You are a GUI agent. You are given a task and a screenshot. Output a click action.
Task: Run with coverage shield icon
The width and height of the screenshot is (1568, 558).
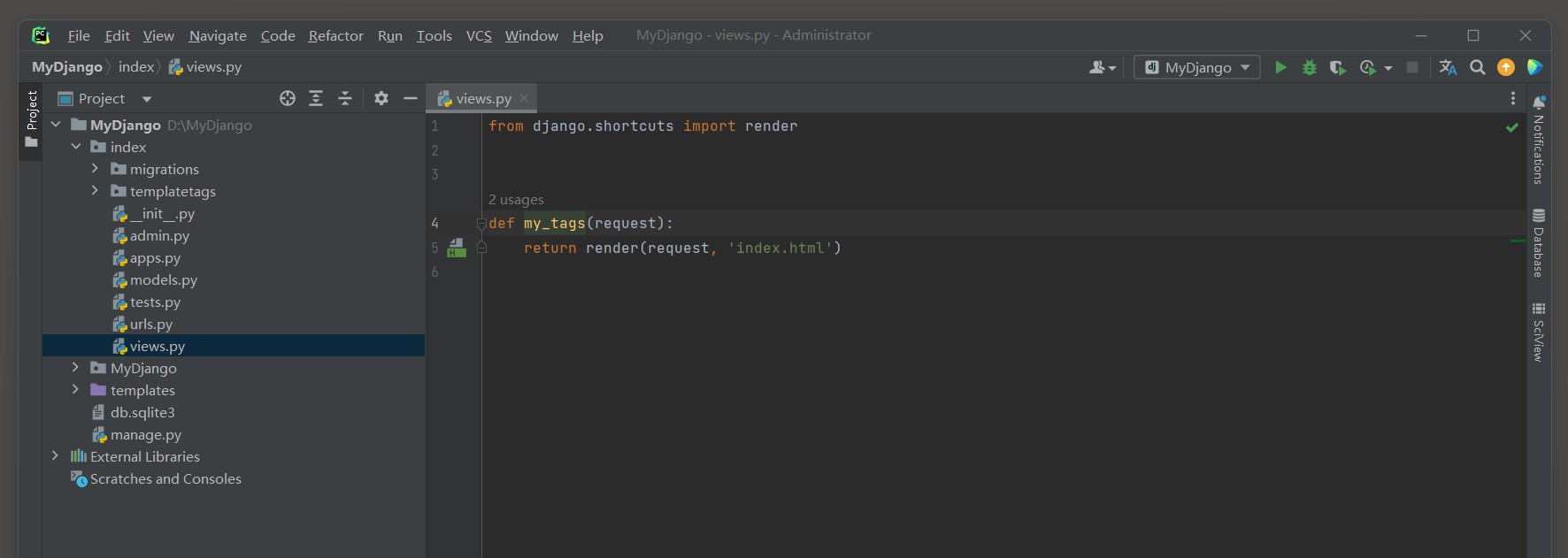pos(1338,67)
